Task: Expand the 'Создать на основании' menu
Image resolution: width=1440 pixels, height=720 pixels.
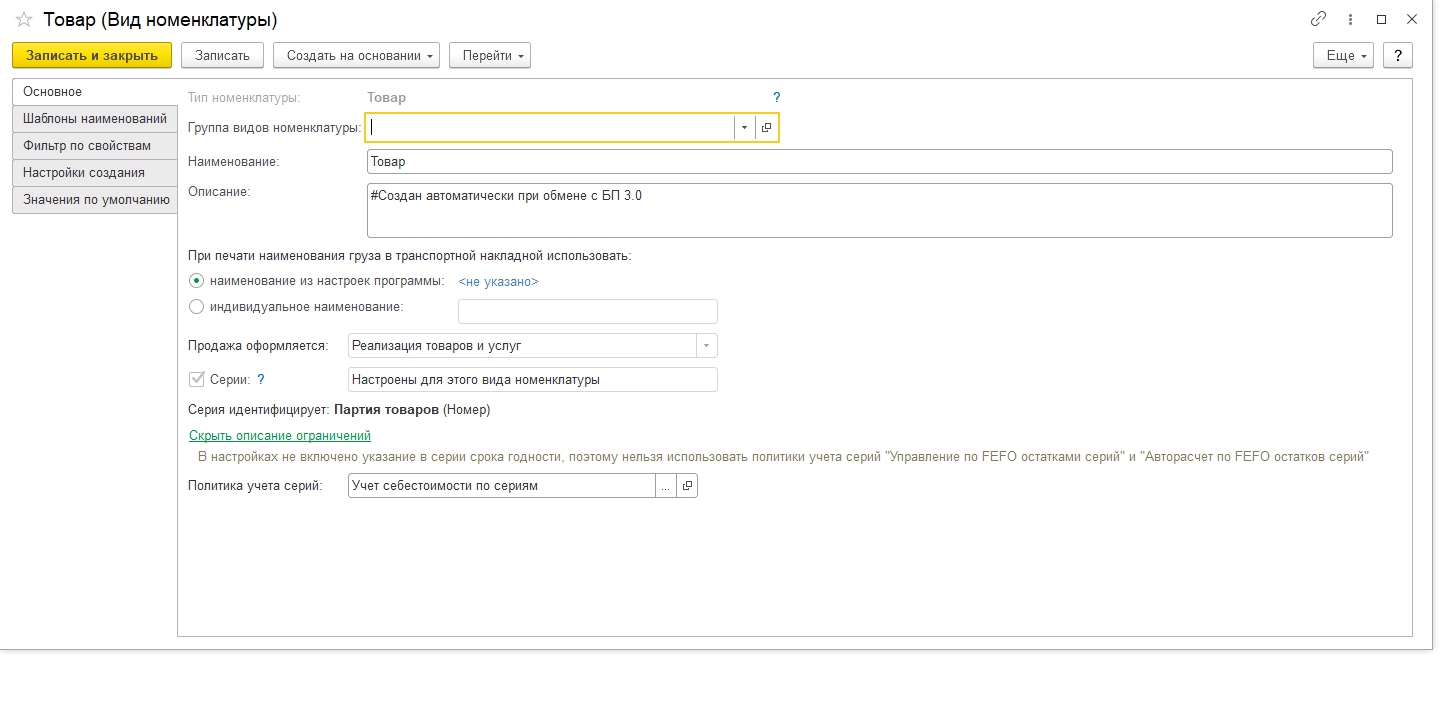Action: (356, 56)
